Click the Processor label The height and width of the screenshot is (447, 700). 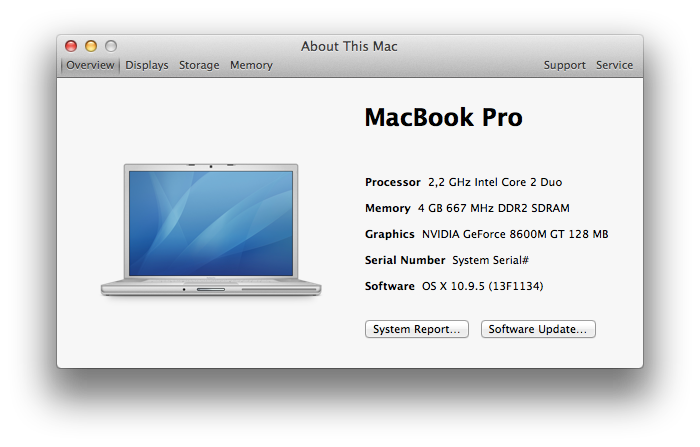pos(393,182)
